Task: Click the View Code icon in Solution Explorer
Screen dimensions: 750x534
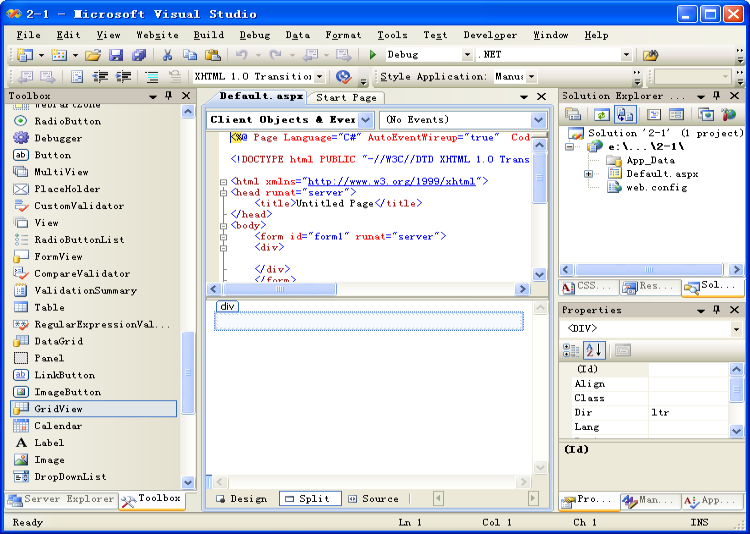Action: click(x=654, y=114)
